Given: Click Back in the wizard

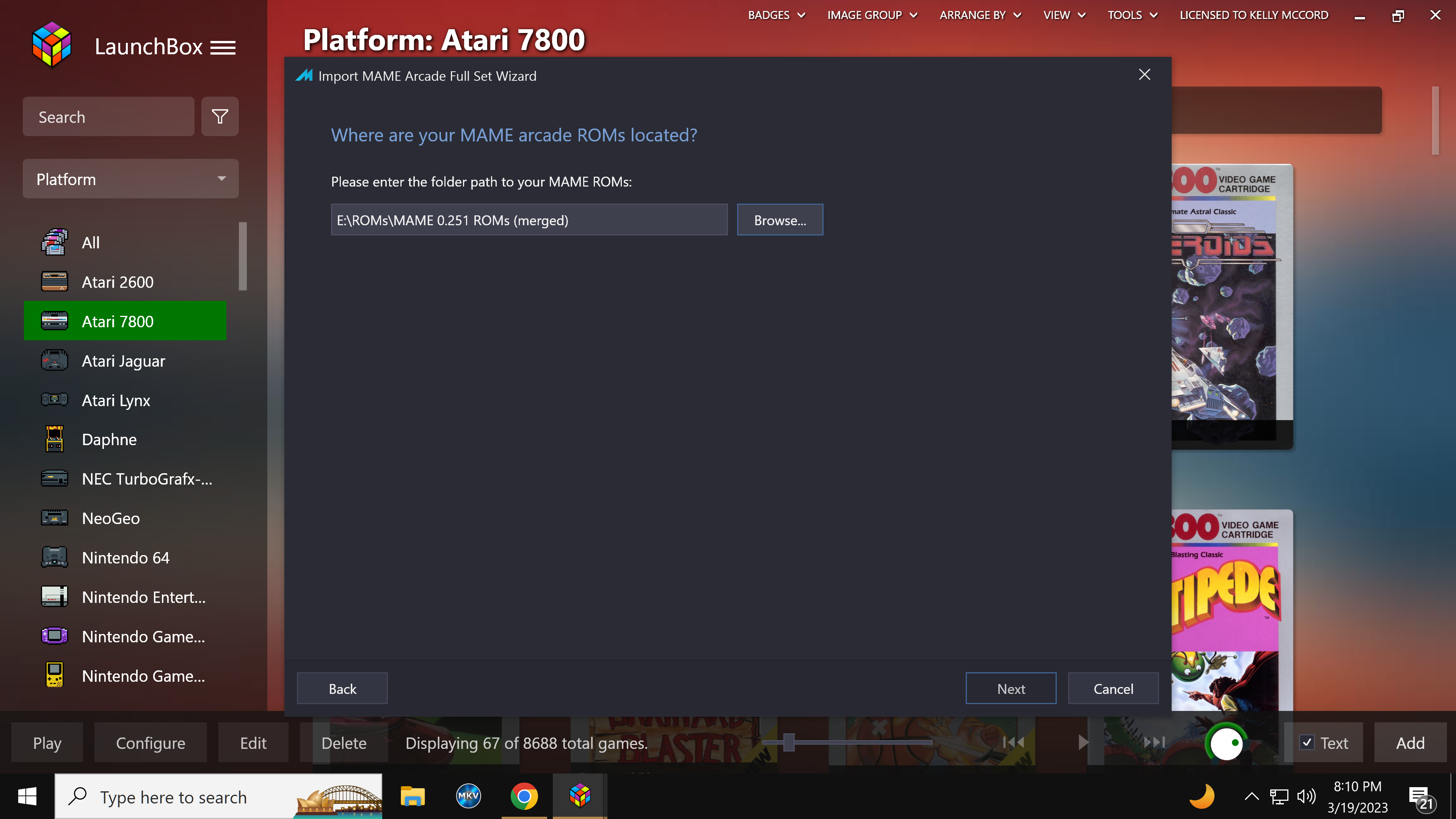Looking at the screenshot, I should point(342,689).
